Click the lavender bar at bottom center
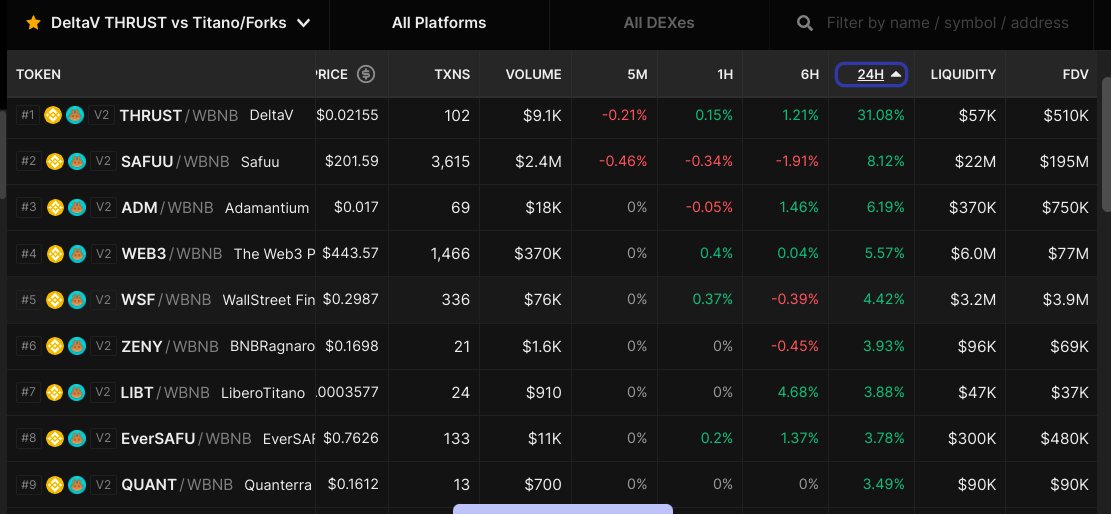1111x514 pixels. click(x=563, y=509)
